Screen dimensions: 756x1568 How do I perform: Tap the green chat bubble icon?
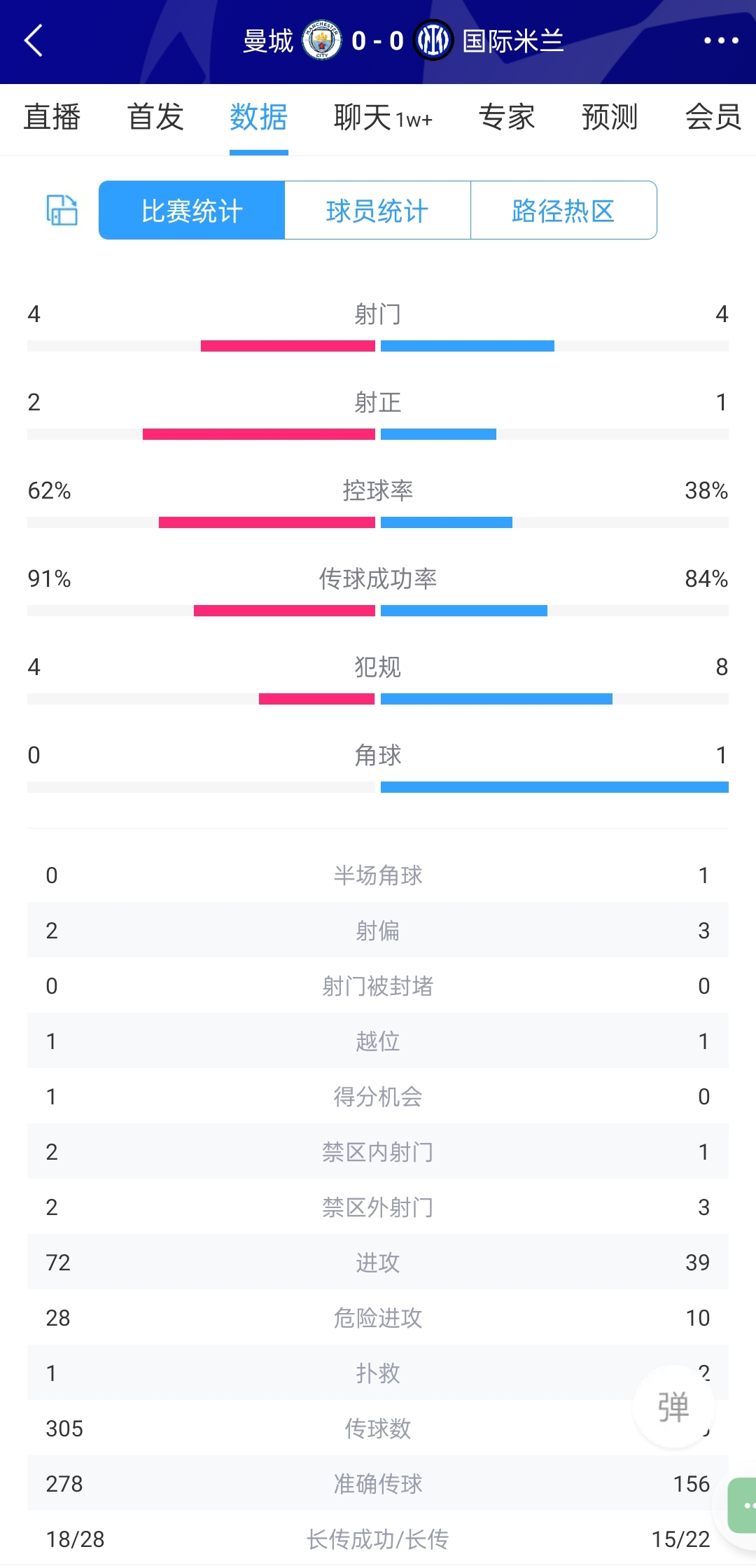click(x=743, y=1505)
